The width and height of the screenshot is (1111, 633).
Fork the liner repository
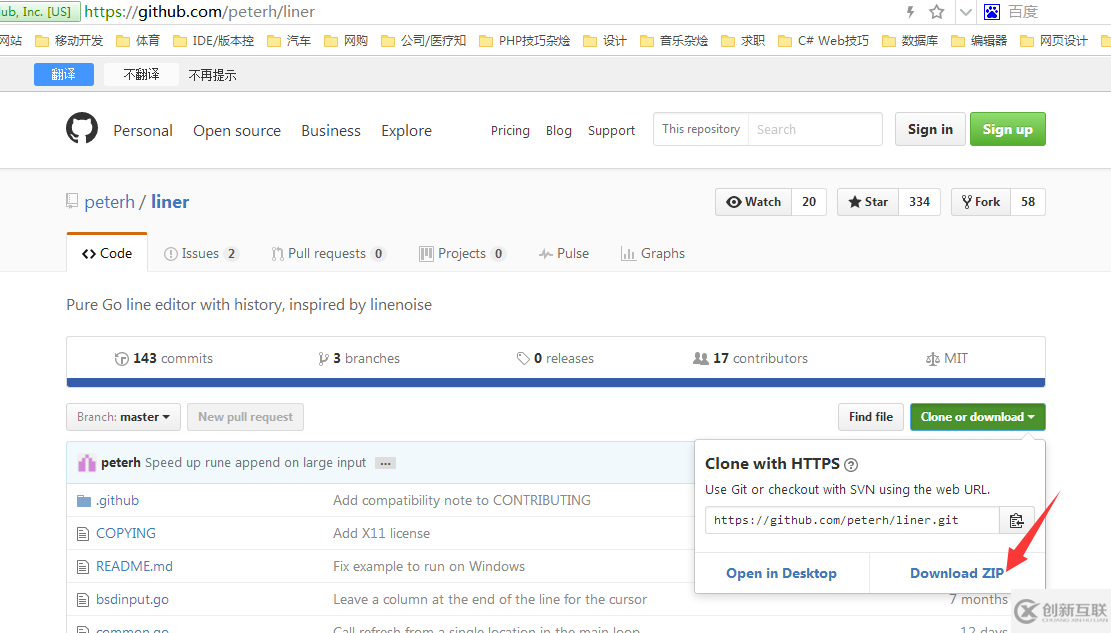981,202
